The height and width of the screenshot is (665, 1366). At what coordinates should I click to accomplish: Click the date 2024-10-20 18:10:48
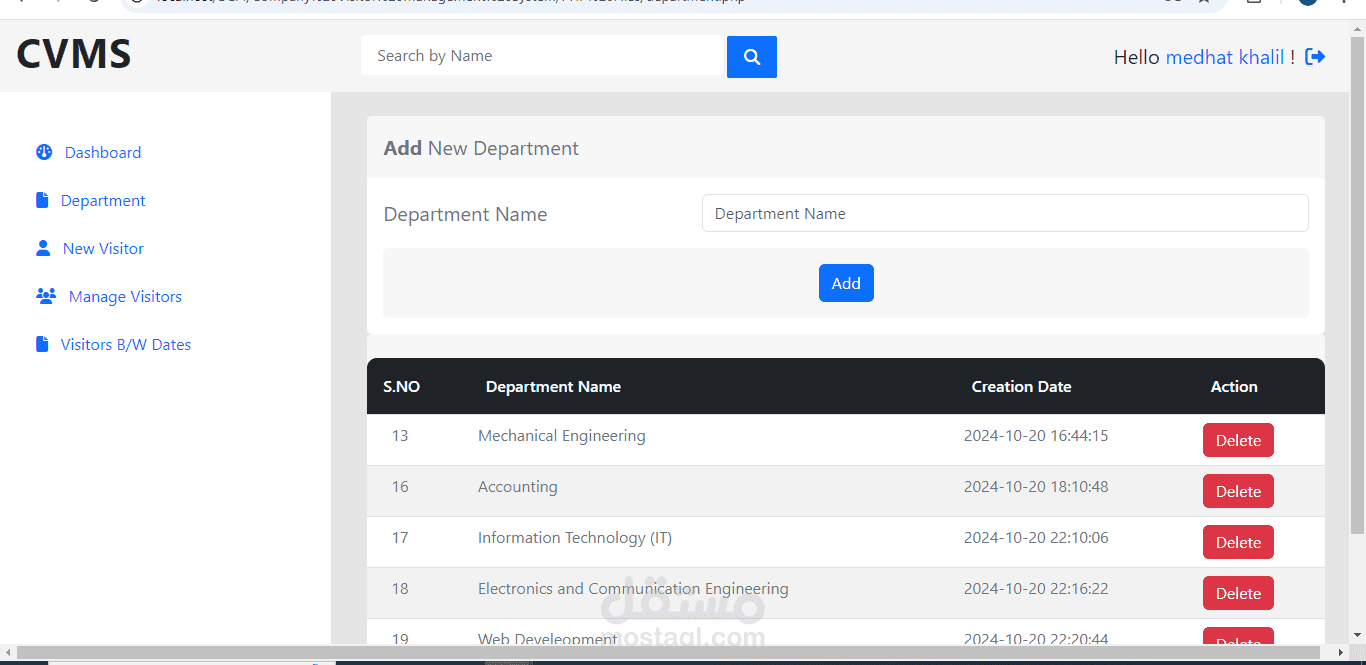pyautogui.click(x=1036, y=486)
